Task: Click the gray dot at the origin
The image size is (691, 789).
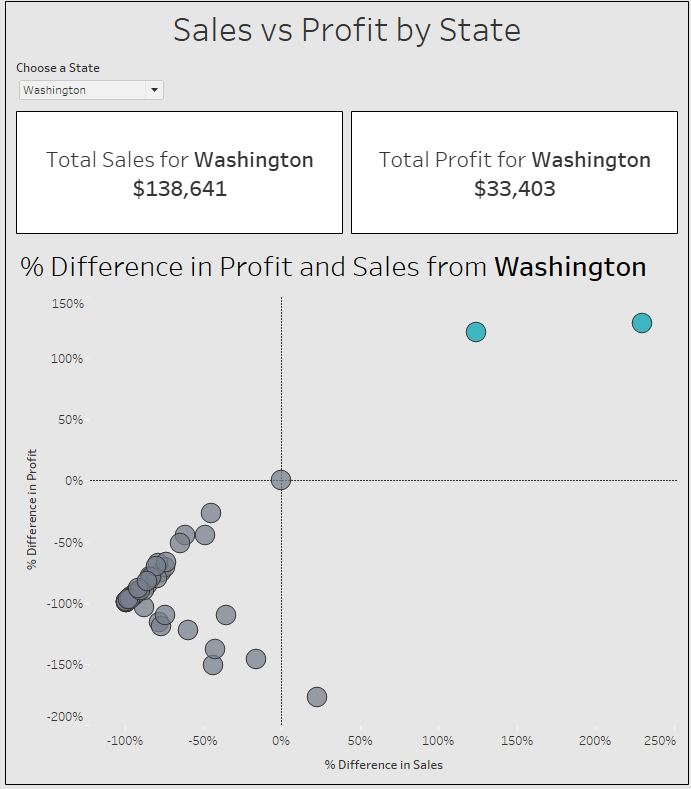Action: click(281, 480)
